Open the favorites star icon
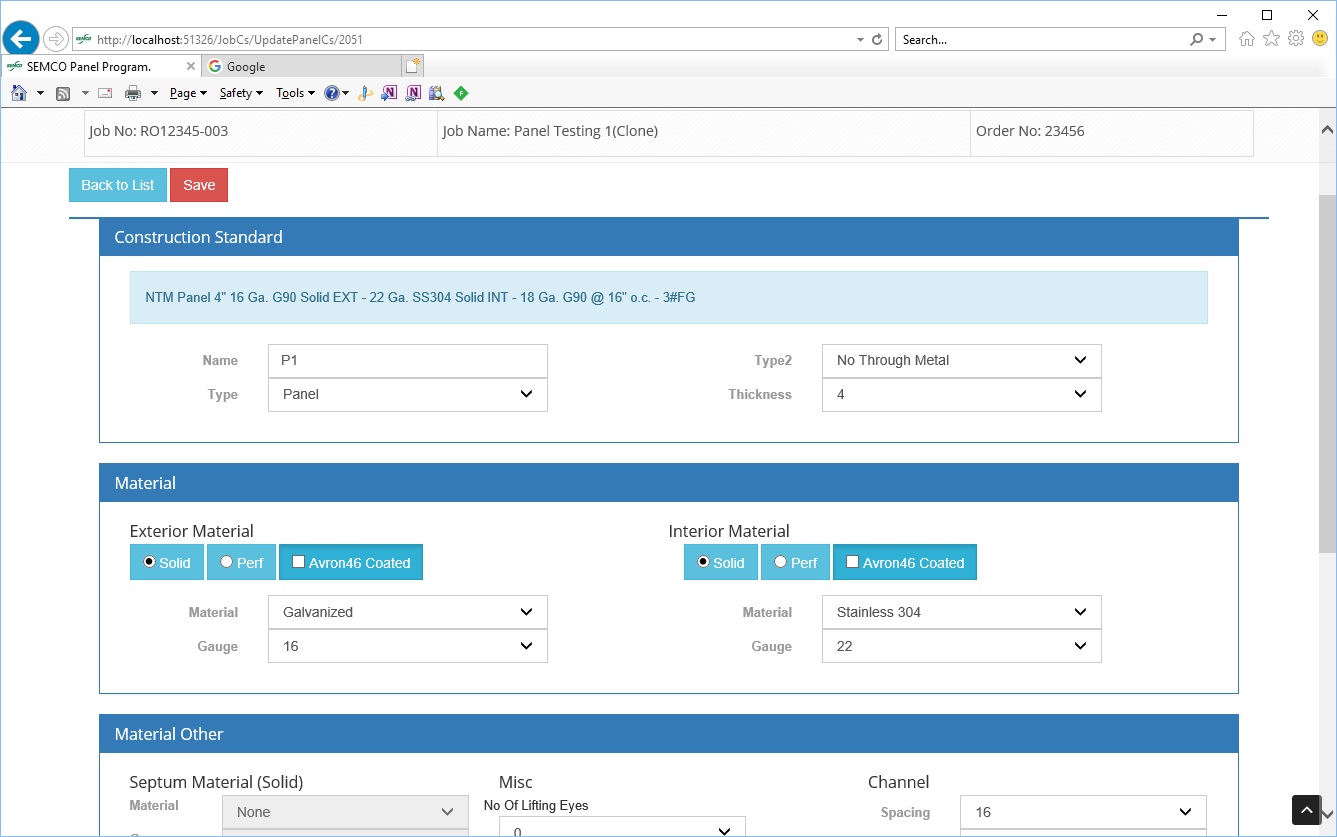1337x837 pixels. (1271, 39)
